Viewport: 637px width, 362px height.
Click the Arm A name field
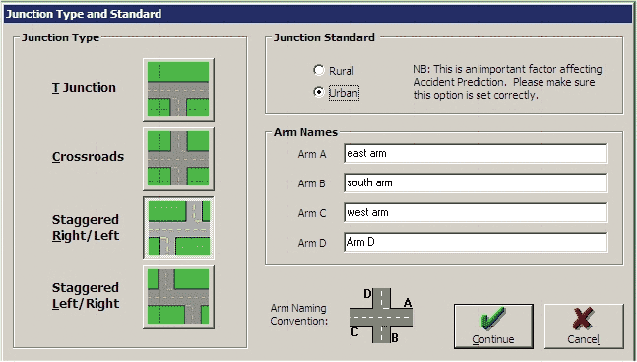point(476,153)
